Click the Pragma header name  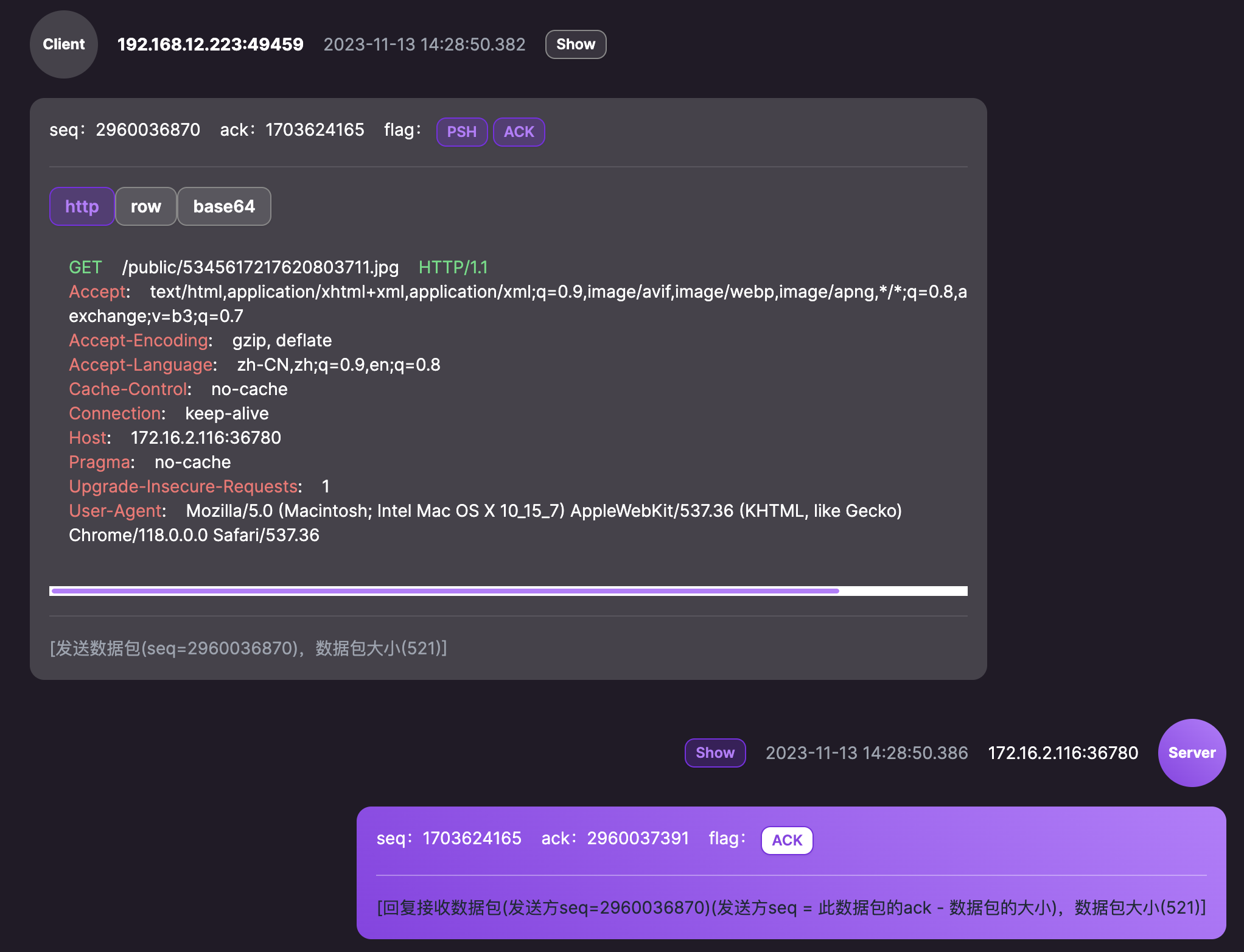100,462
